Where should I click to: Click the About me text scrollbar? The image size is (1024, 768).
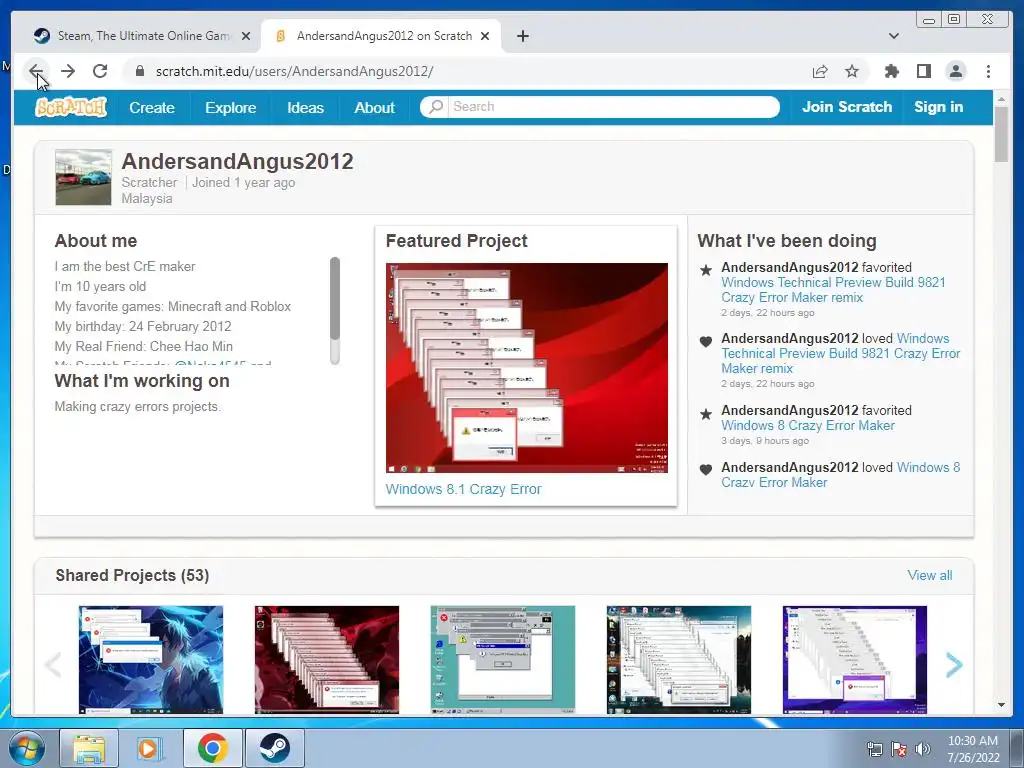(x=335, y=298)
